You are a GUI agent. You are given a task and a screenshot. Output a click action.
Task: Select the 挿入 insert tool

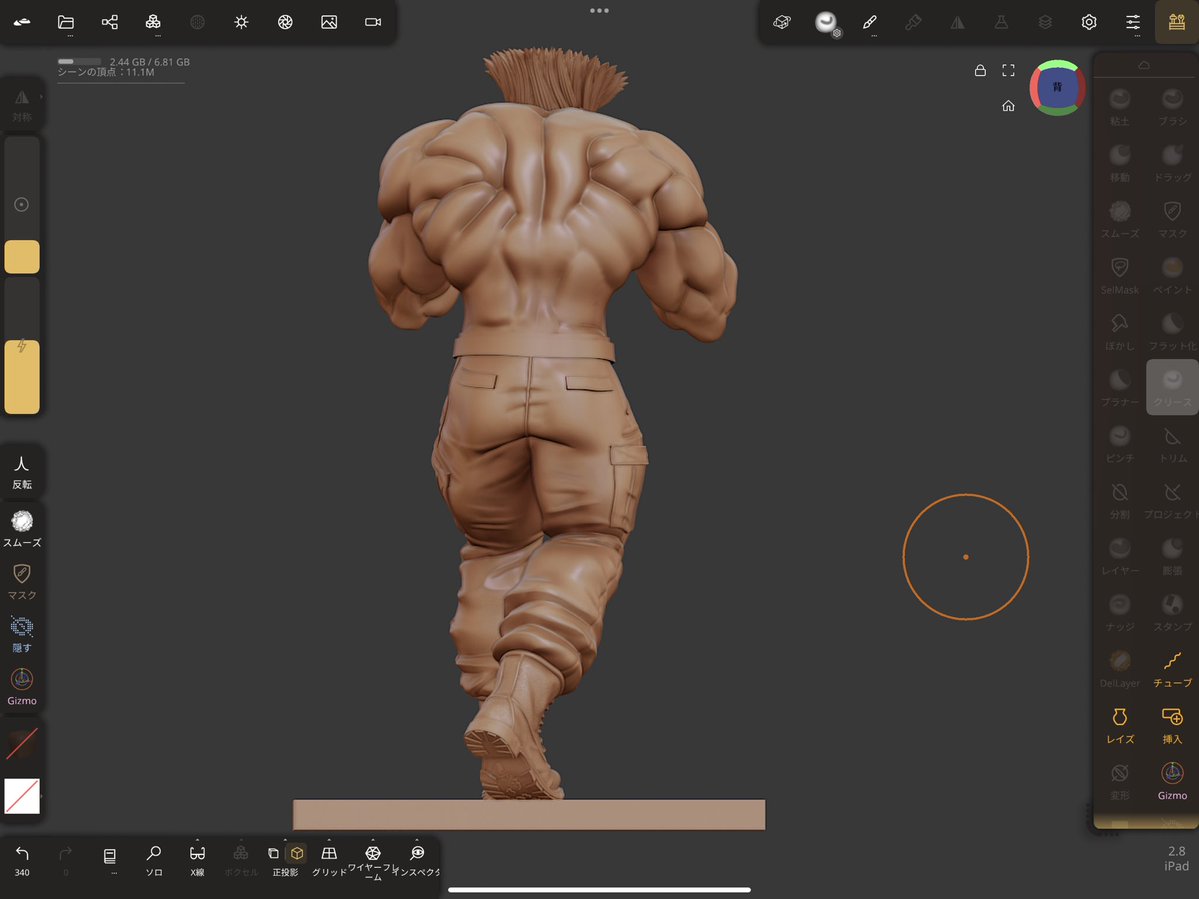(1172, 725)
